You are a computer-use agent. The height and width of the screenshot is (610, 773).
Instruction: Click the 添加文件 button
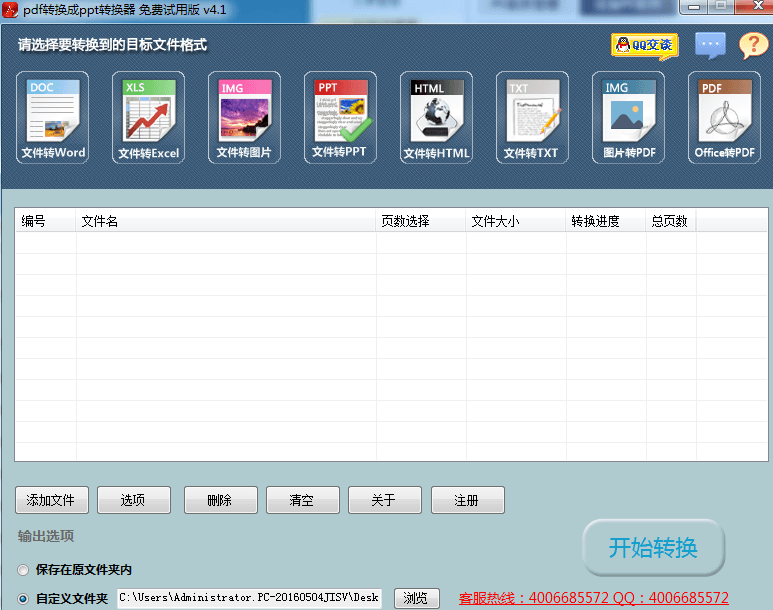coord(52,500)
